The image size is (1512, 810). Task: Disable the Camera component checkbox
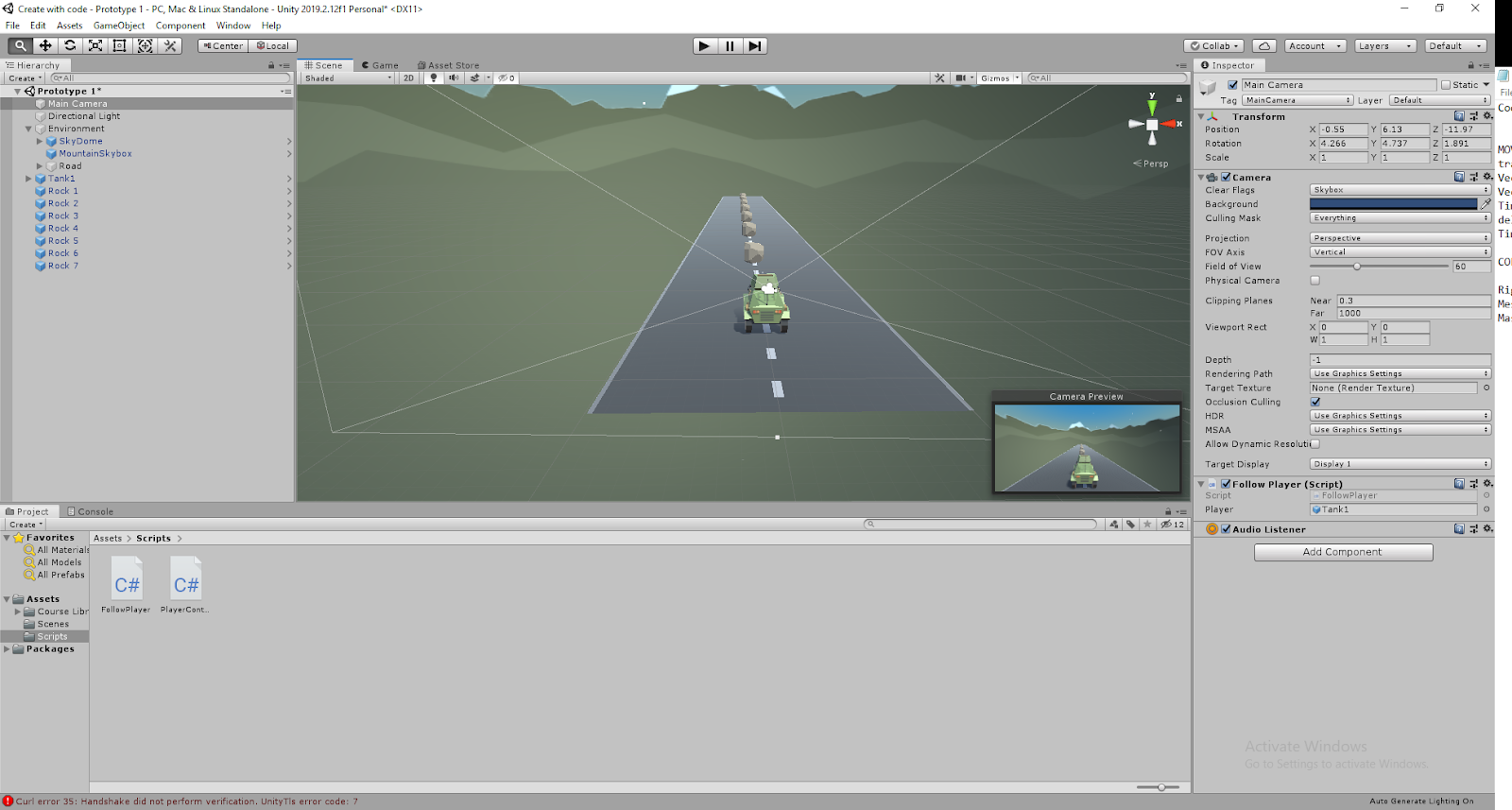pyautogui.click(x=1226, y=177)
